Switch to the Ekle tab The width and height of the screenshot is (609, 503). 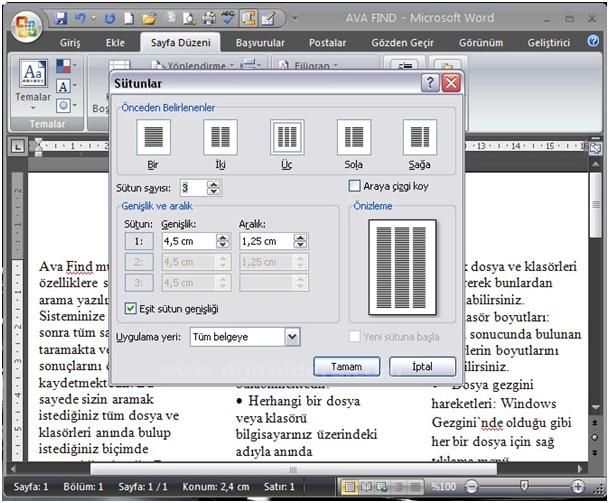pyautogui.click(x=115, y=43)
